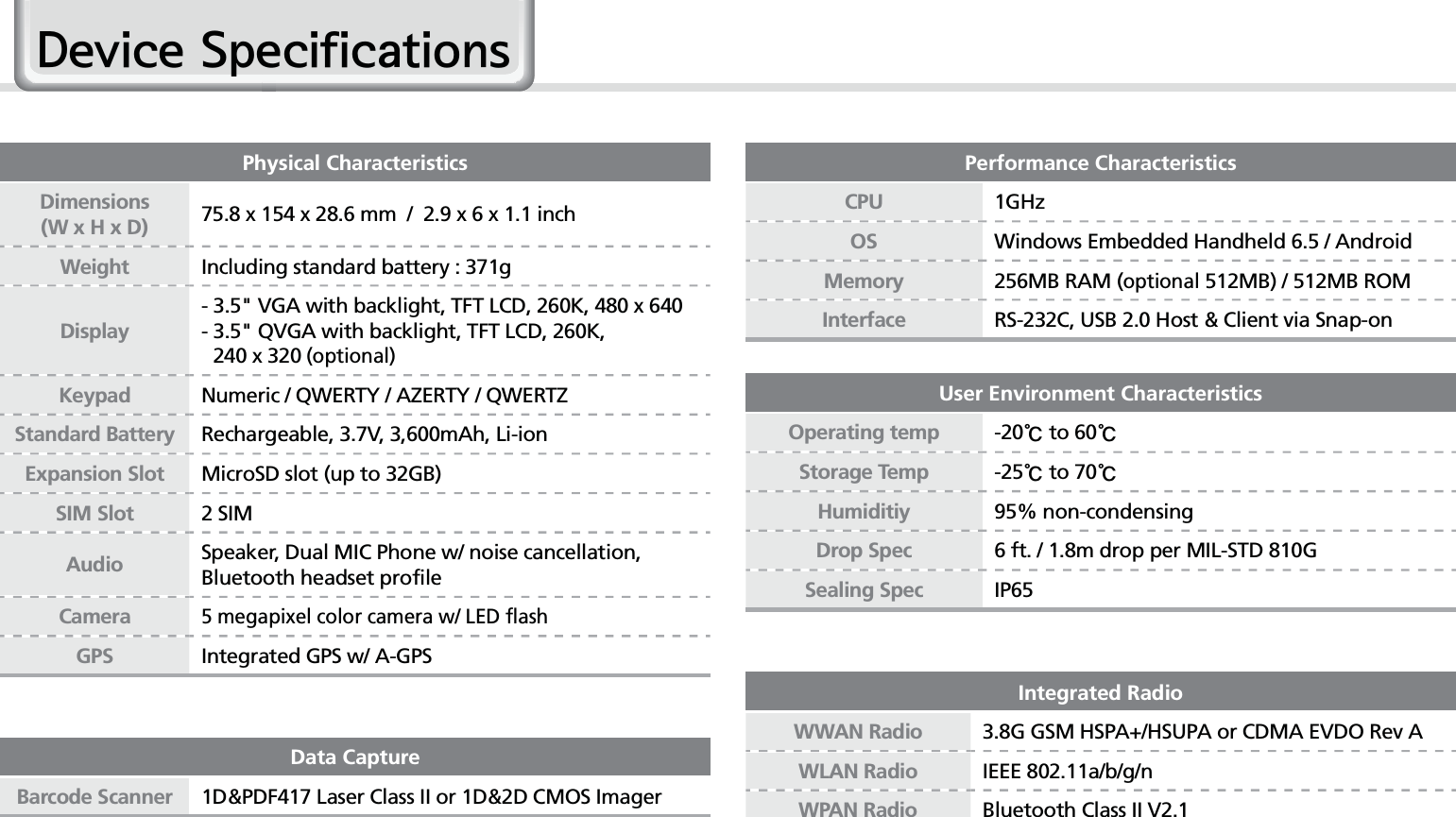Viewport: 1456px width, 817px height.
Task: Click the Keypad row label
Action: click(x=94, y=396)
